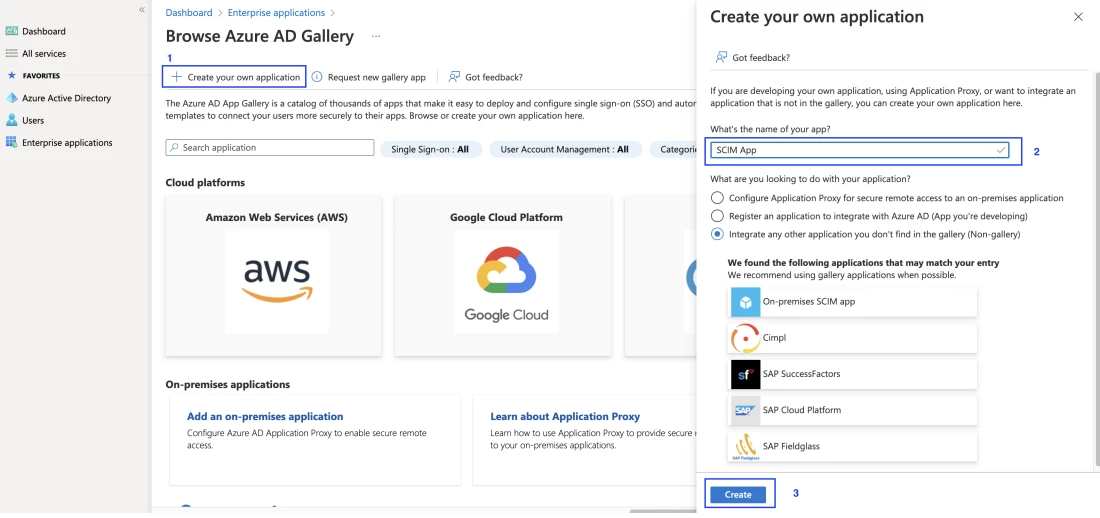
Task: Open Users in the sidebar
Action: click(x=33, y=121)
